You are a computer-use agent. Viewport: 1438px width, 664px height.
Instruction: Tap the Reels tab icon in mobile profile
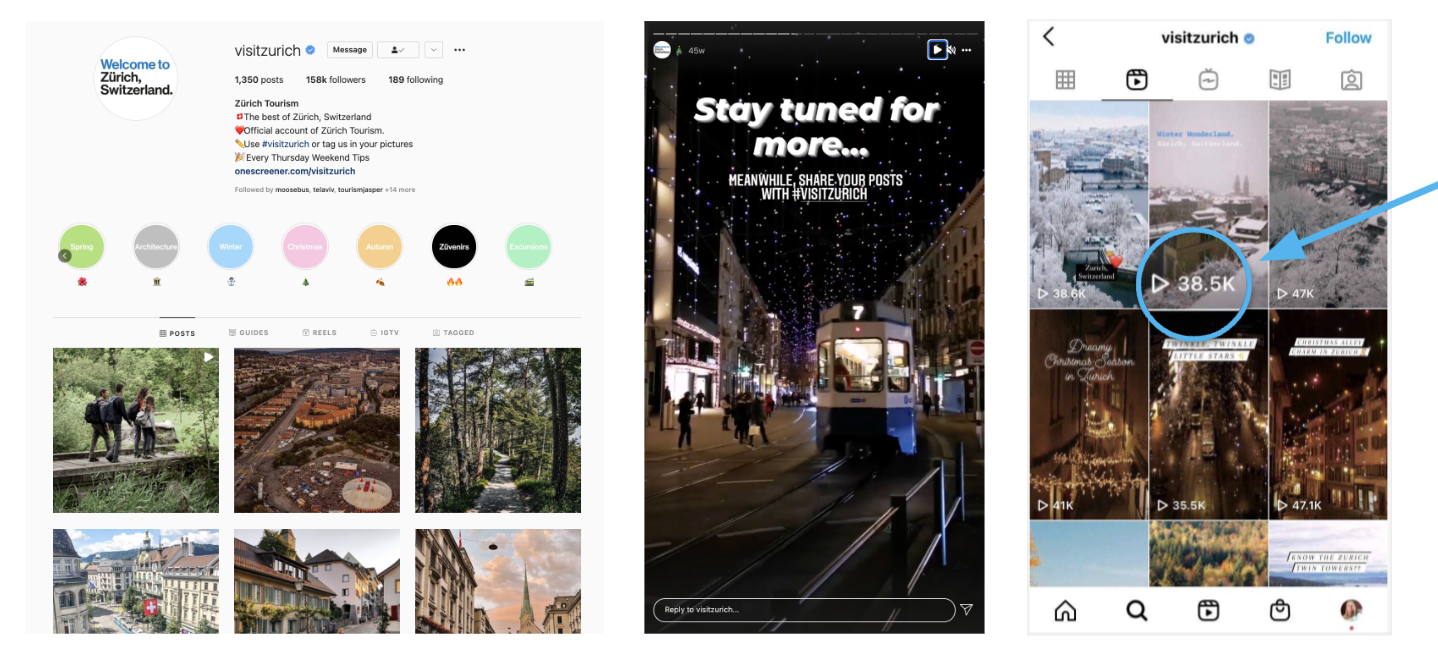point(1137,80)
